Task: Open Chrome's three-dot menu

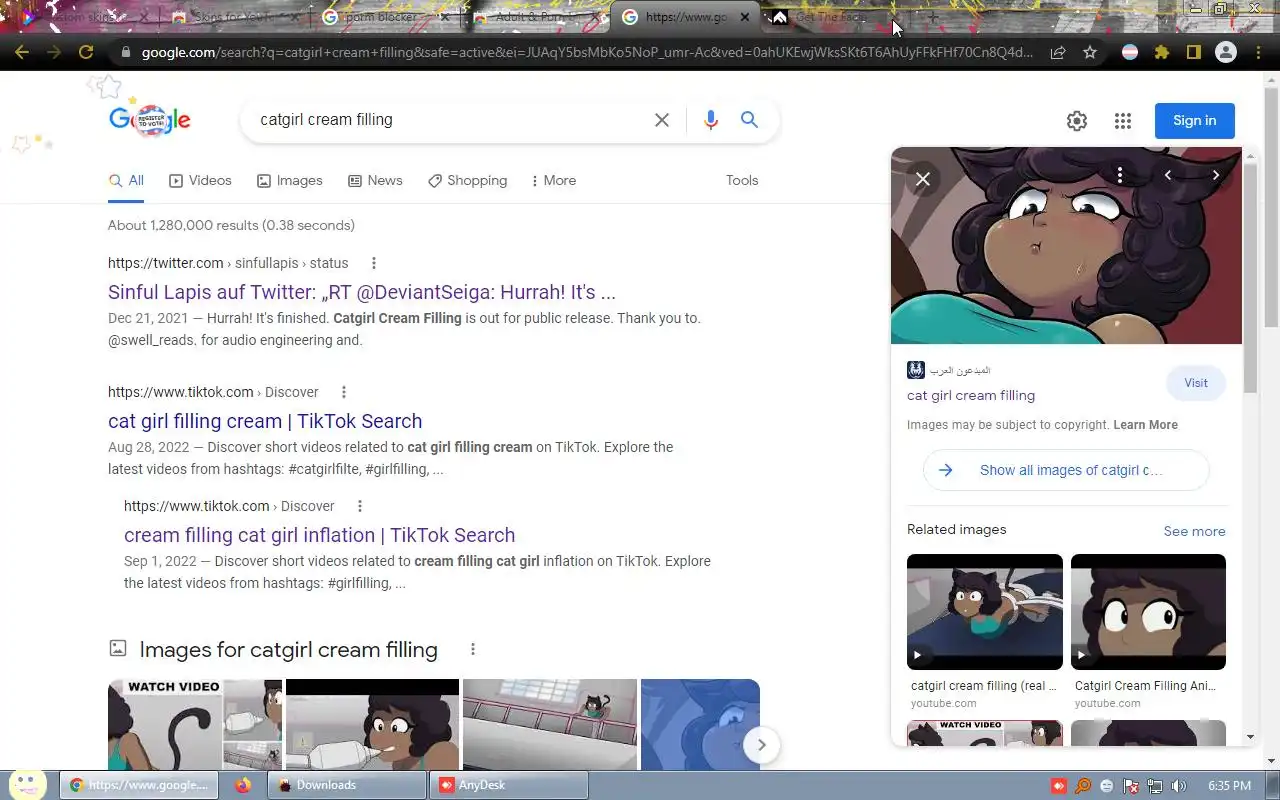Action: click(1258, 53)
